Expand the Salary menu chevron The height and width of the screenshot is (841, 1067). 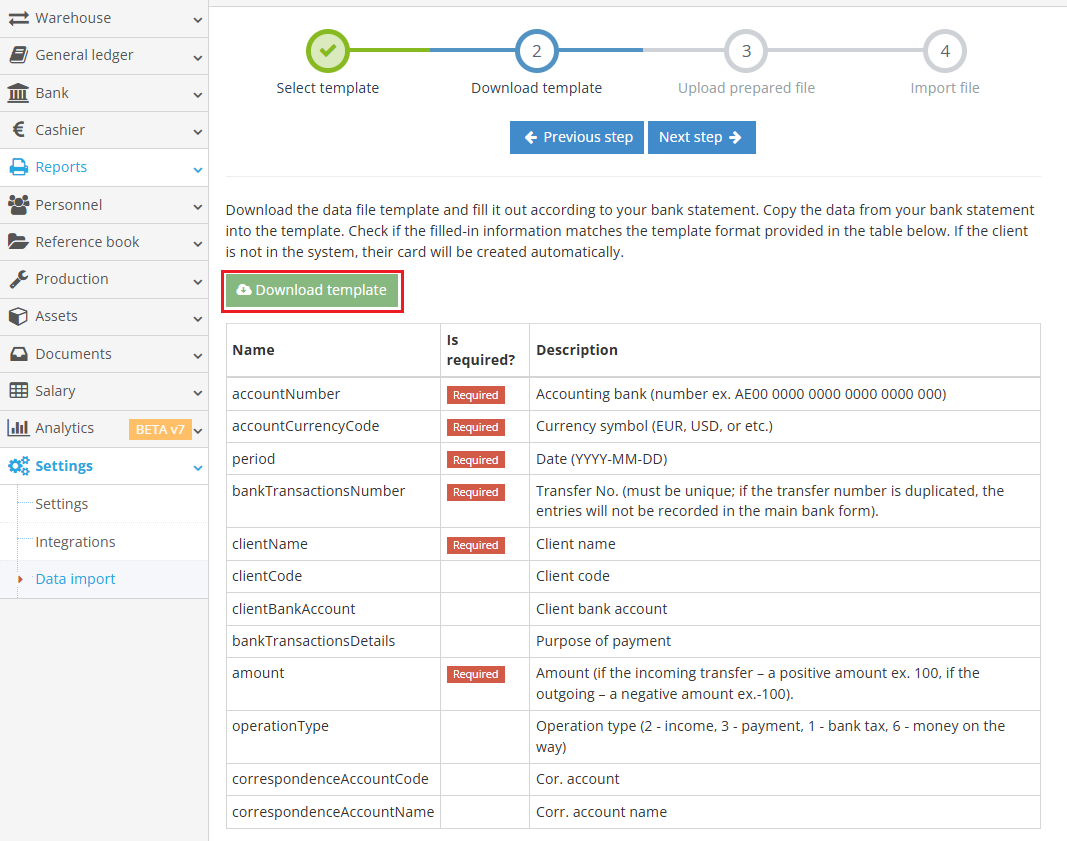(x=198, y=392)
